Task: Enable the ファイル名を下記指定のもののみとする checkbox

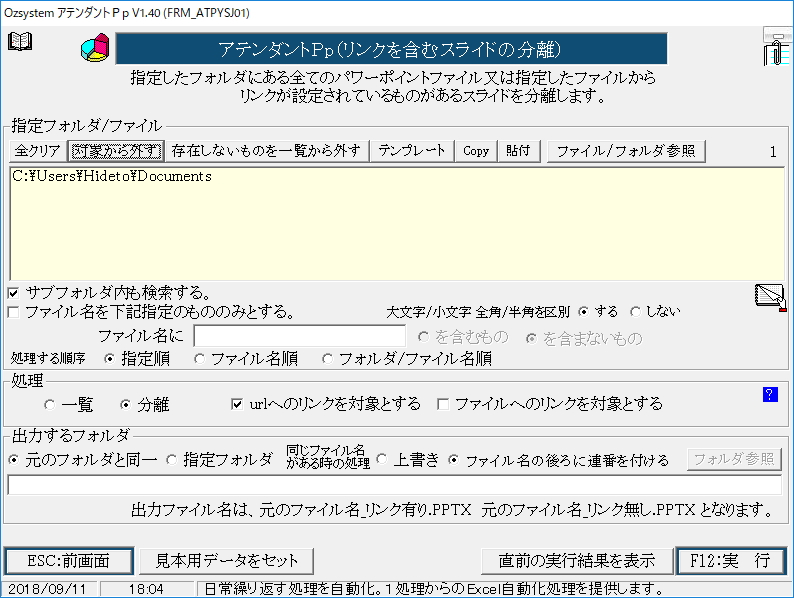Action: pyautogui.click(x=13, y=312)
